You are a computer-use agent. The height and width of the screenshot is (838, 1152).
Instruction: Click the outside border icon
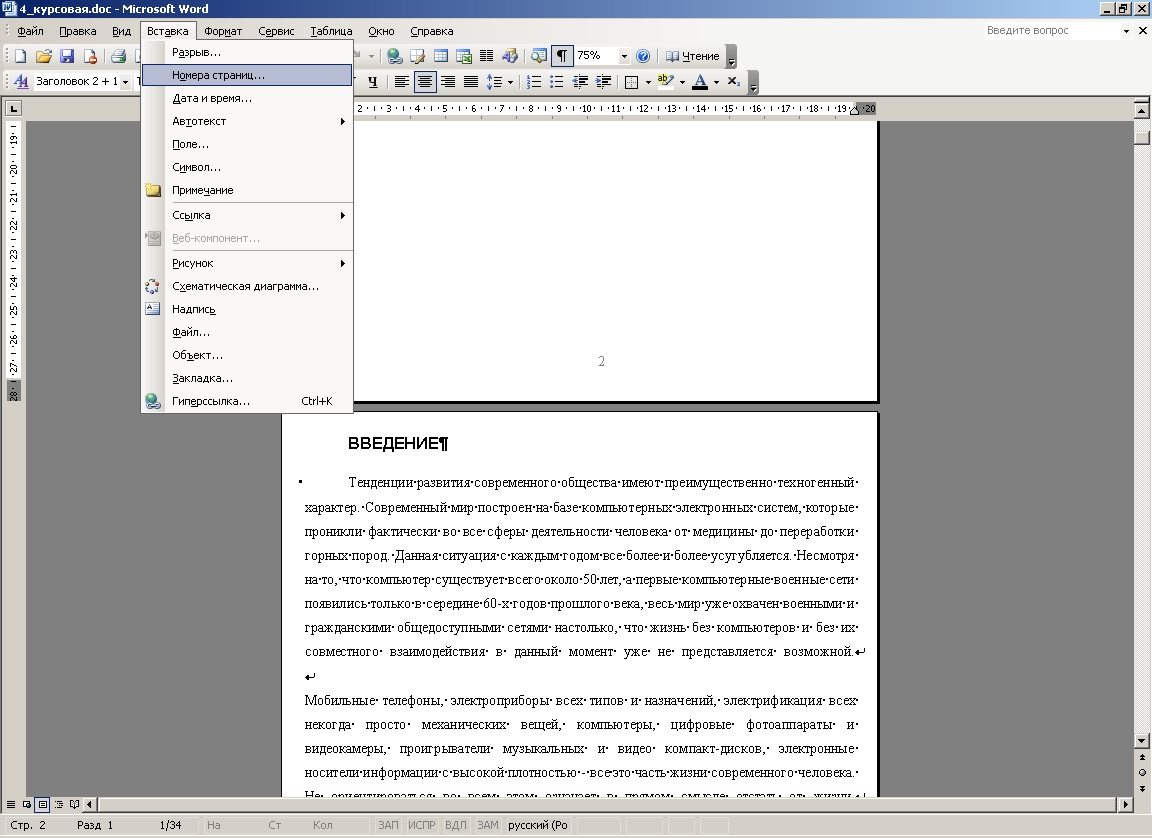coord(631,82)
